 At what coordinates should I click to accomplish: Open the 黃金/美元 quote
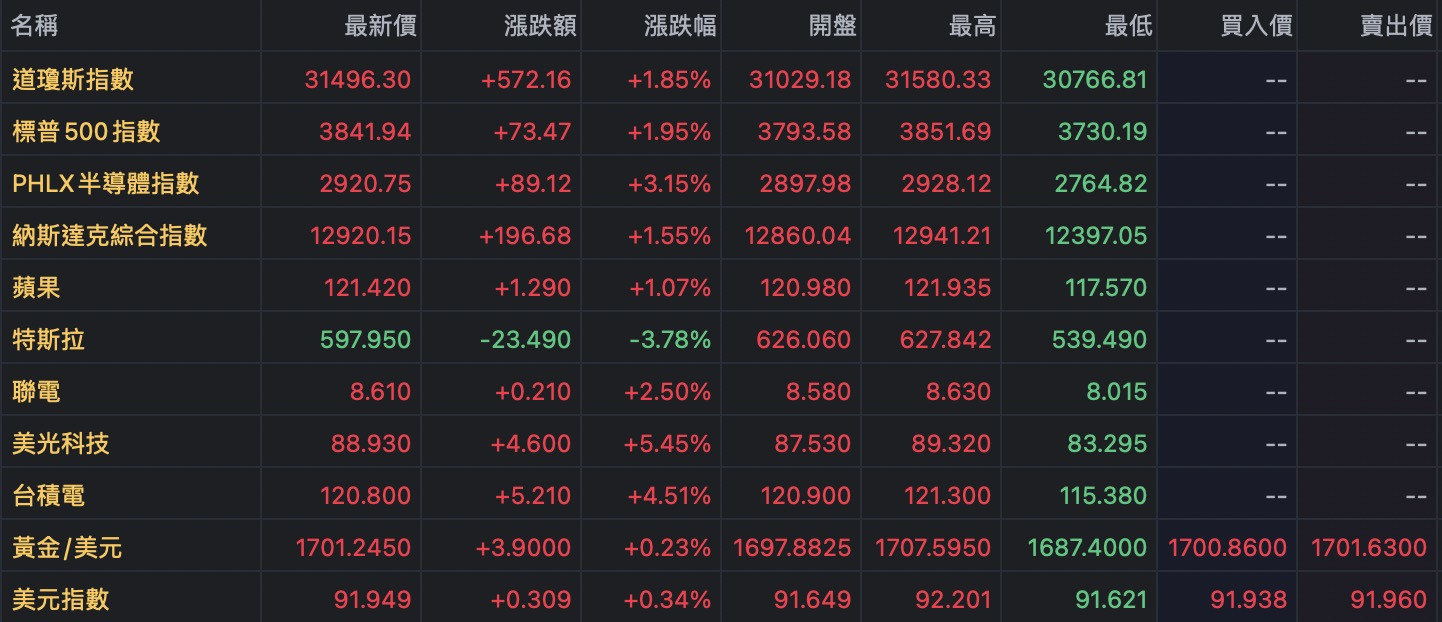pos(67,547)
